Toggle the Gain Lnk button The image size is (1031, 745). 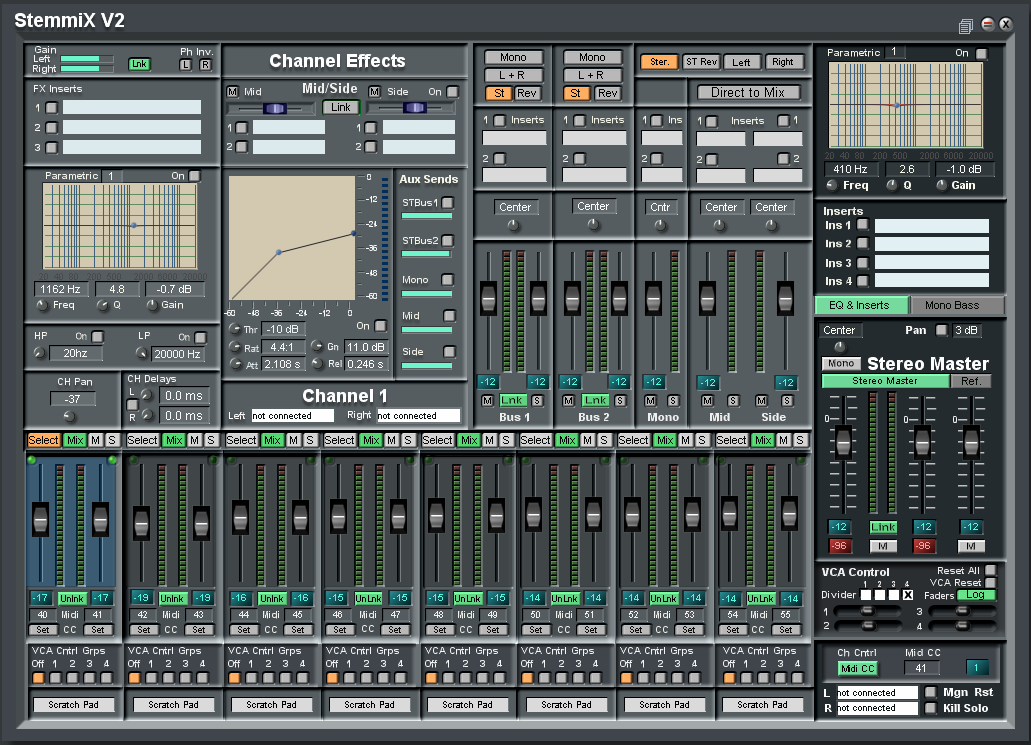point(139,64)
